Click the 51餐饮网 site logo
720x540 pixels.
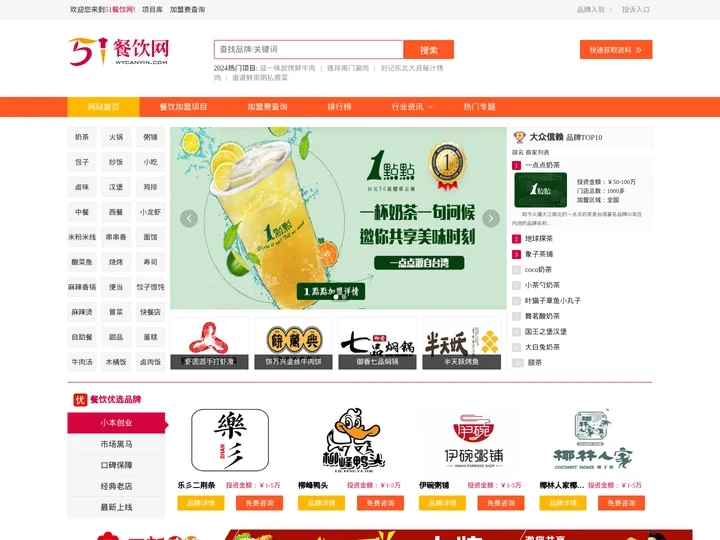point(118,51)
